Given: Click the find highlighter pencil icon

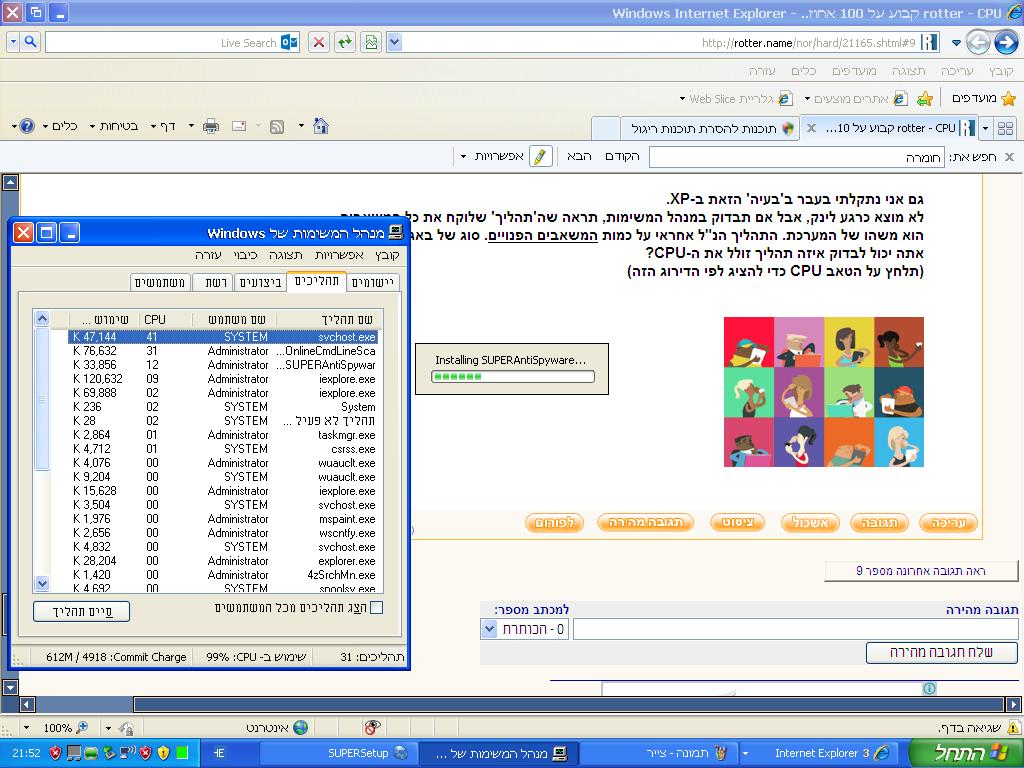Looking at the screenshot, I should (540, 157).
